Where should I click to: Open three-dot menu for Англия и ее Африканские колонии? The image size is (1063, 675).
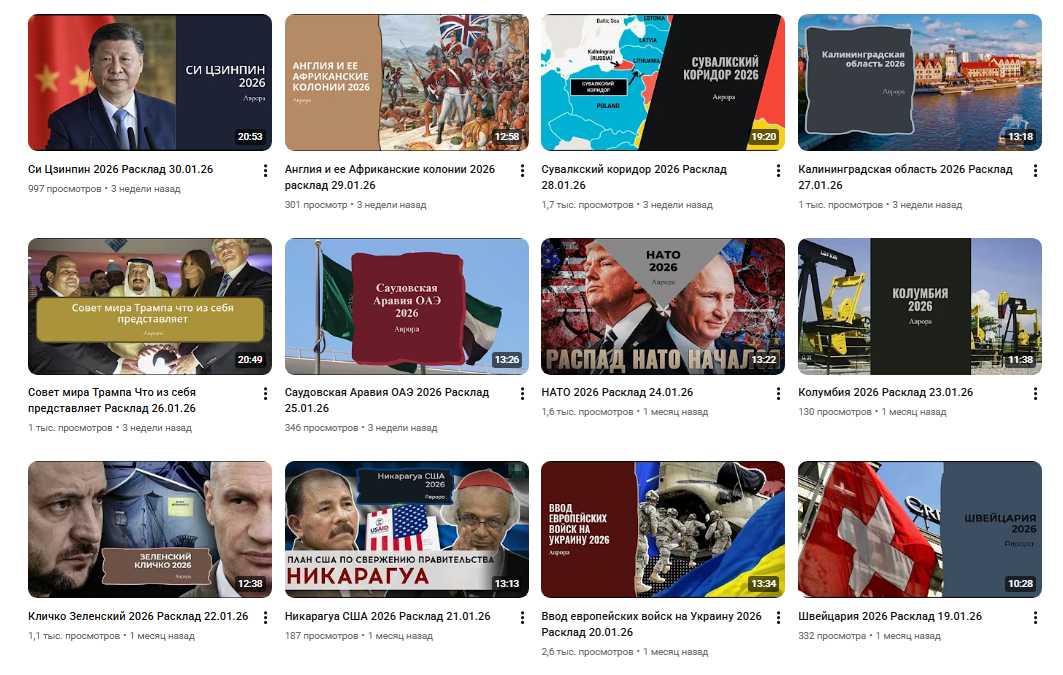coord(522,171)
